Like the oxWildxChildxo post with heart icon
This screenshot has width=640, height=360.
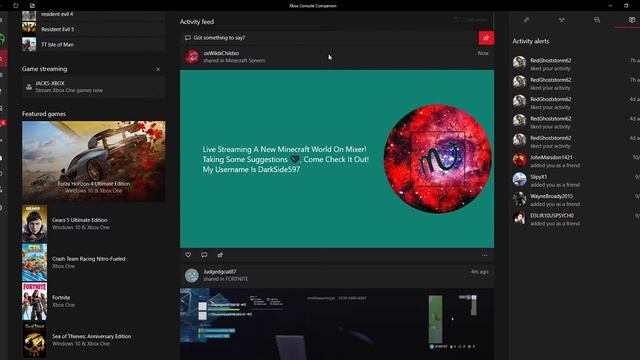(x=188, y=255)
